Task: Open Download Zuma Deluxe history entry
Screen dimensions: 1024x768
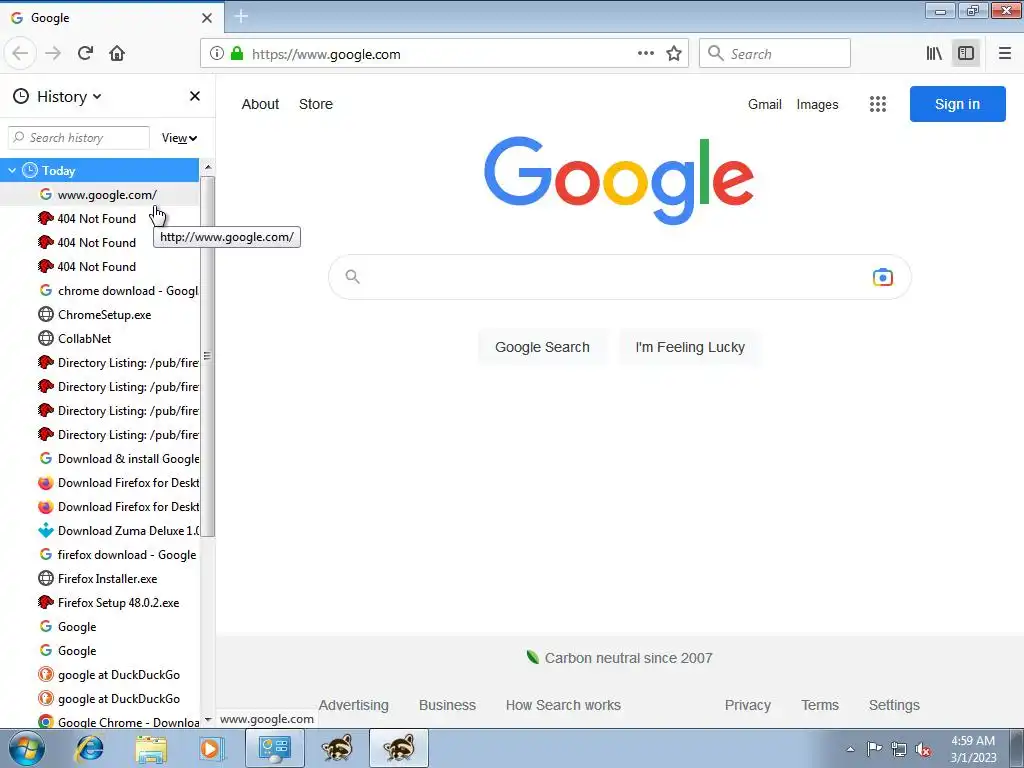Action: click(x=99, y=531)
